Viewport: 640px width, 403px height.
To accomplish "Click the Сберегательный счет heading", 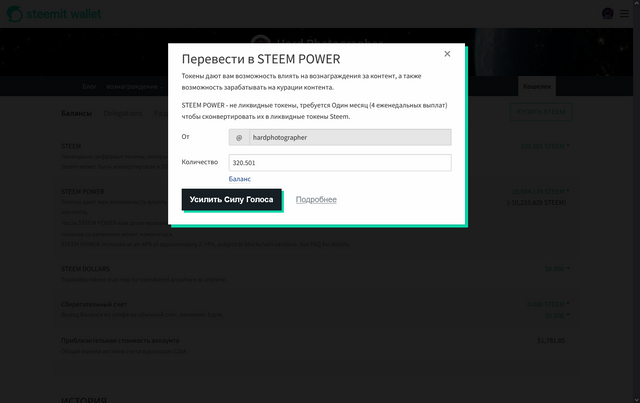I will (x=94, y=304).
